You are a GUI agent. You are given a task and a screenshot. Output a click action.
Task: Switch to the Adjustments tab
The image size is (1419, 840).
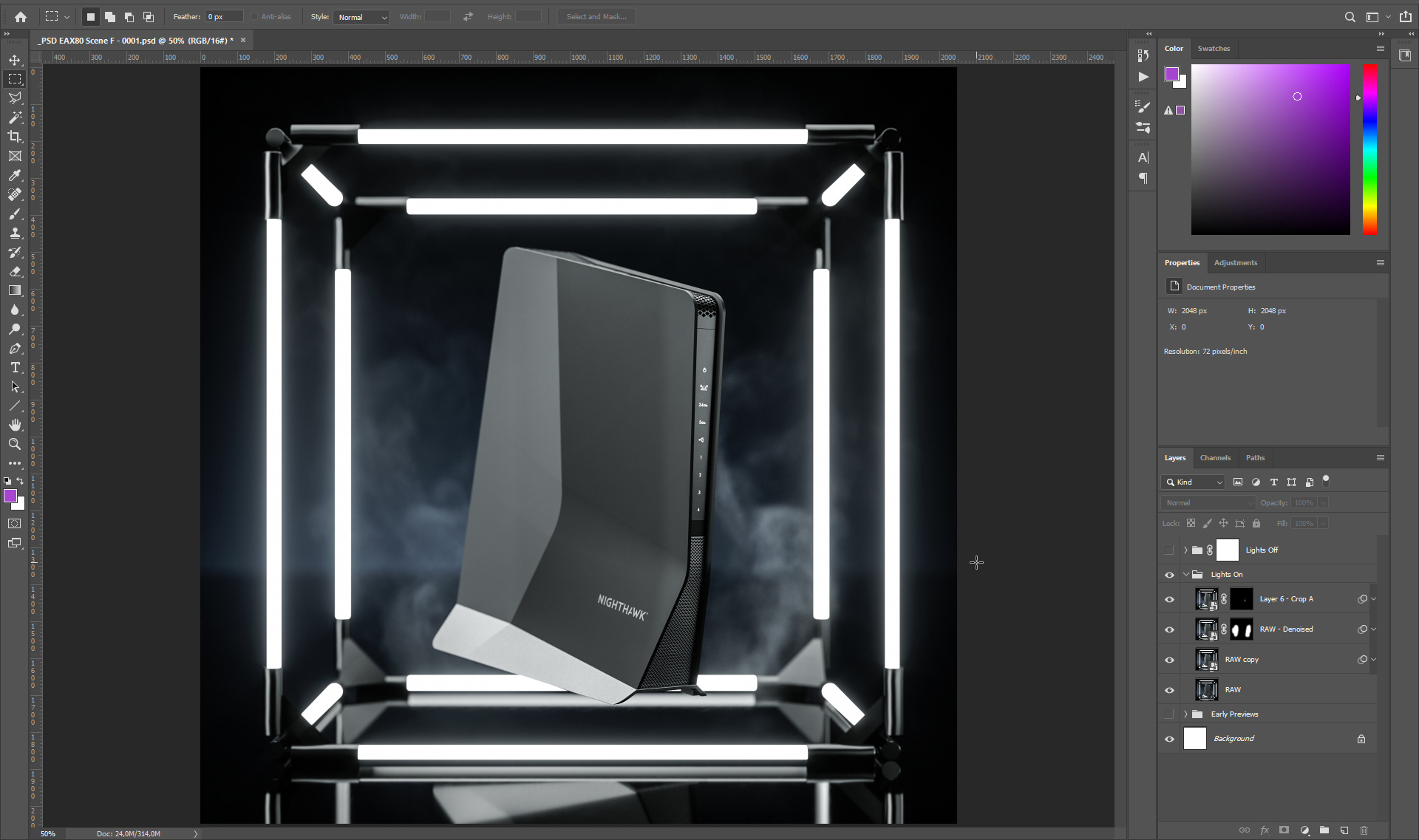pyautogui.click(x=1236, y=263)
